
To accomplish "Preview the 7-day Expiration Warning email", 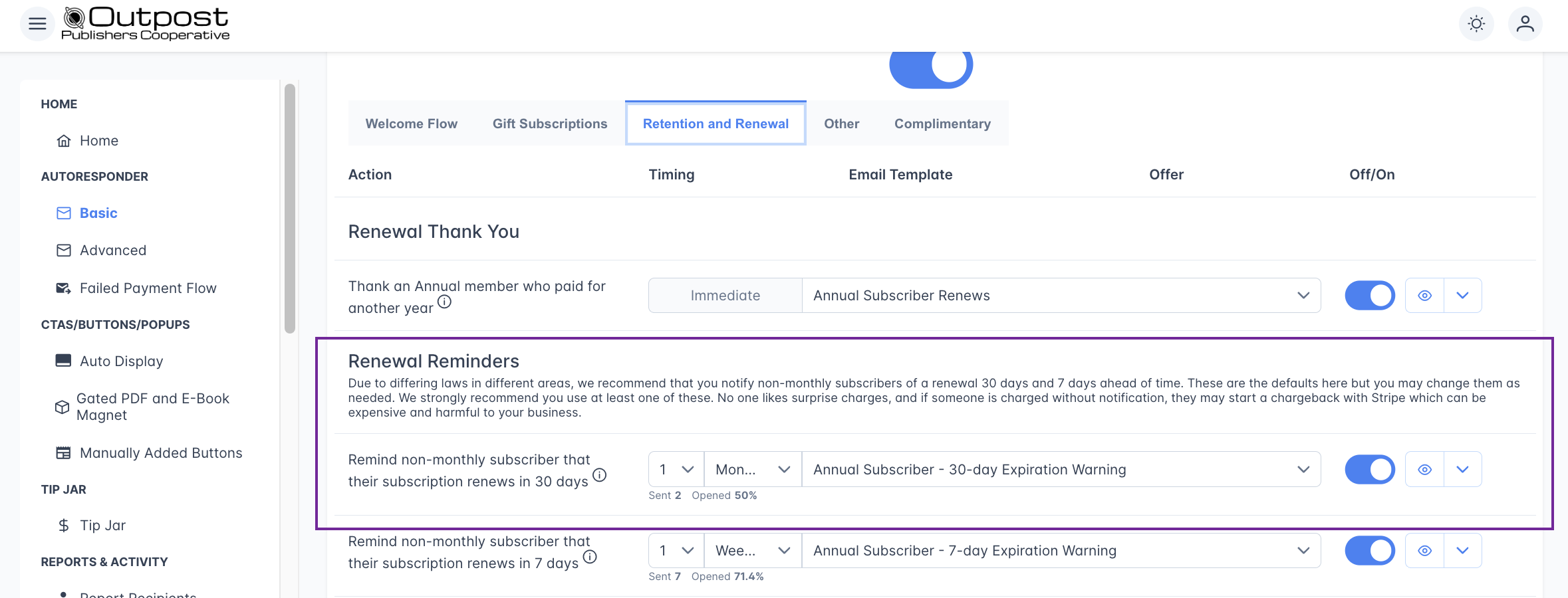I will pyautogui.click(x=1424, y=551).
